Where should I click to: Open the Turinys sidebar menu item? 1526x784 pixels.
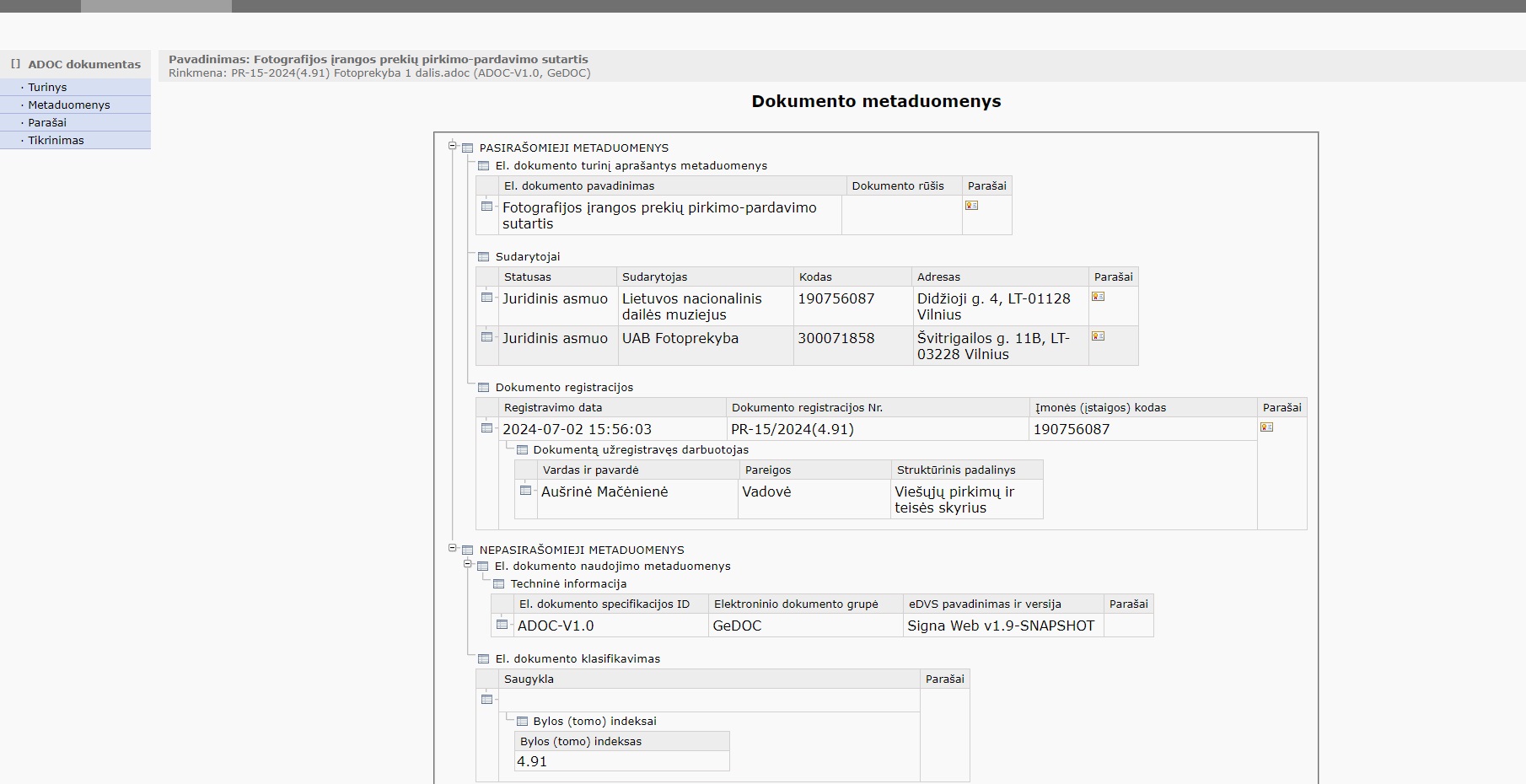(x=47, y=87)
